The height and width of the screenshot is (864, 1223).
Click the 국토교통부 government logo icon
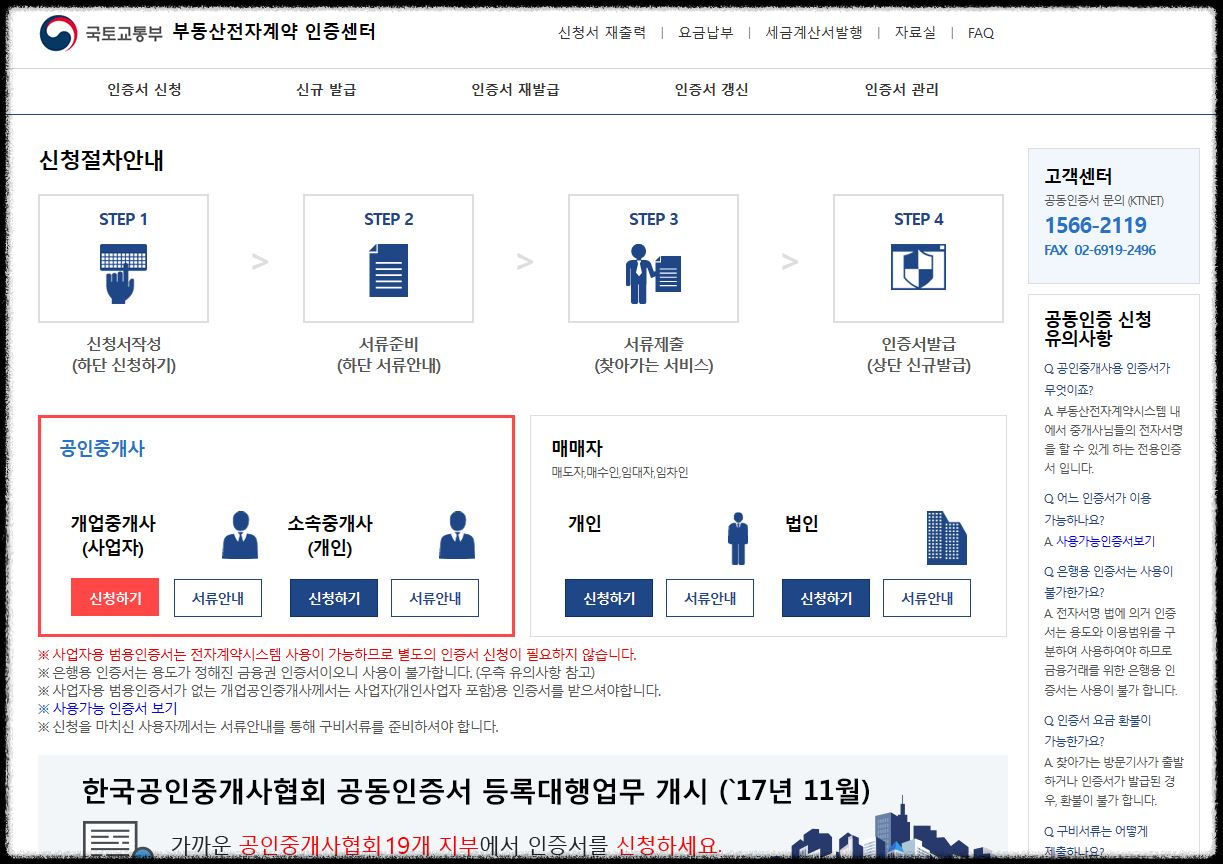tap(55, 32)
